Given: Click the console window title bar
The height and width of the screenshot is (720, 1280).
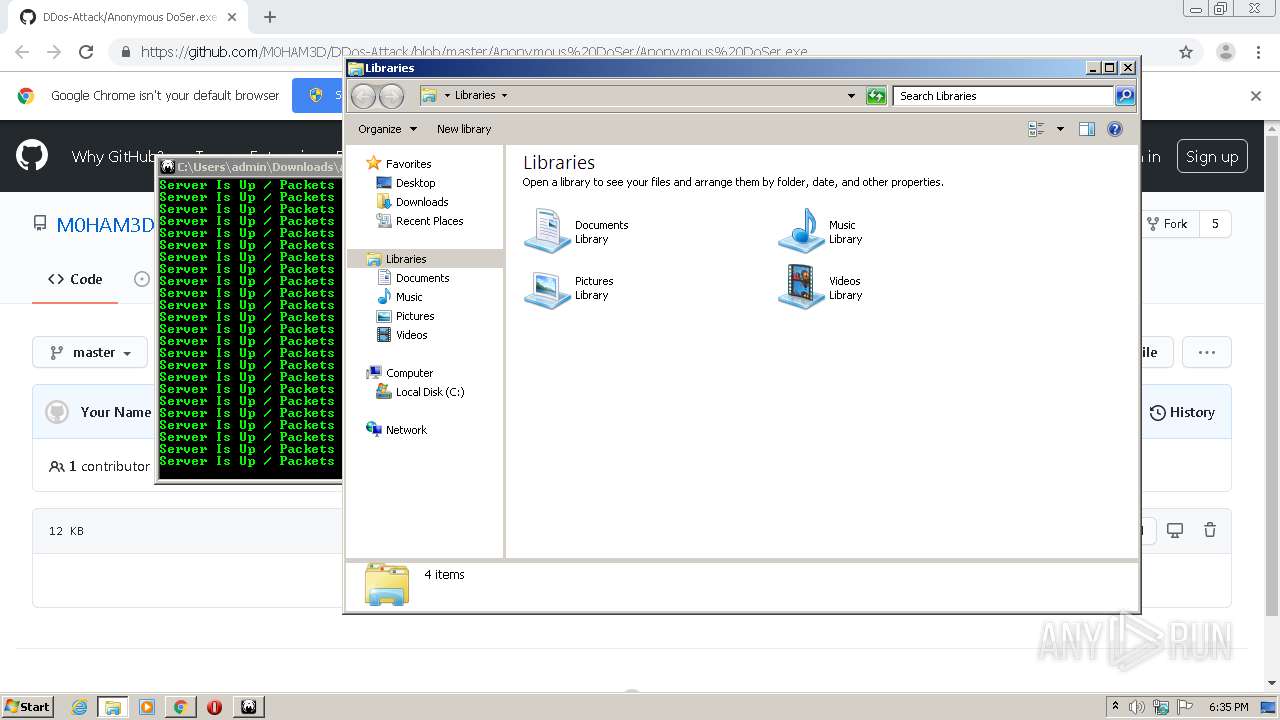Looking at the screenshot, I should click(x=250, y=167).
